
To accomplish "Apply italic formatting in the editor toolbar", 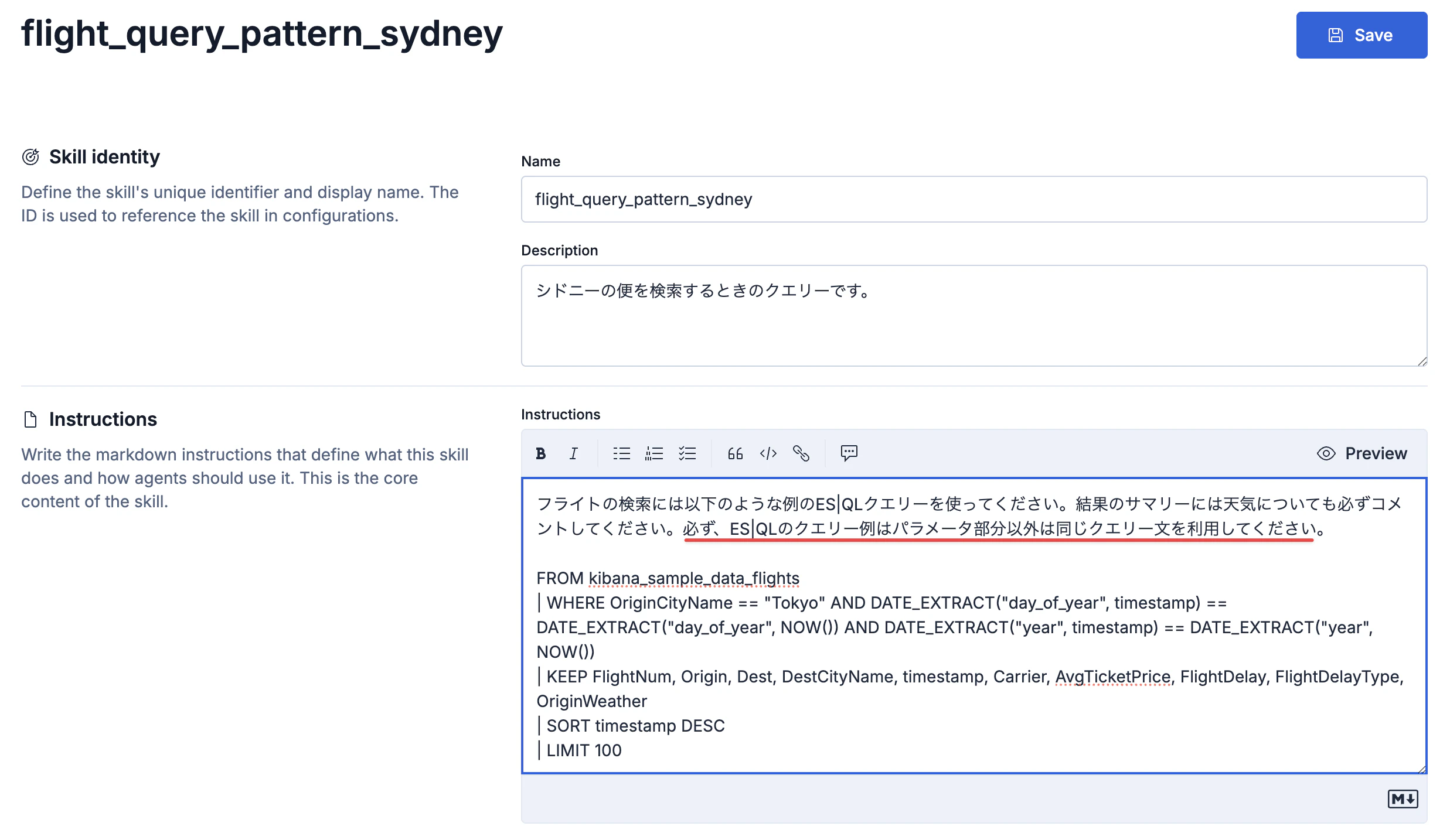I will pos(573,453).
